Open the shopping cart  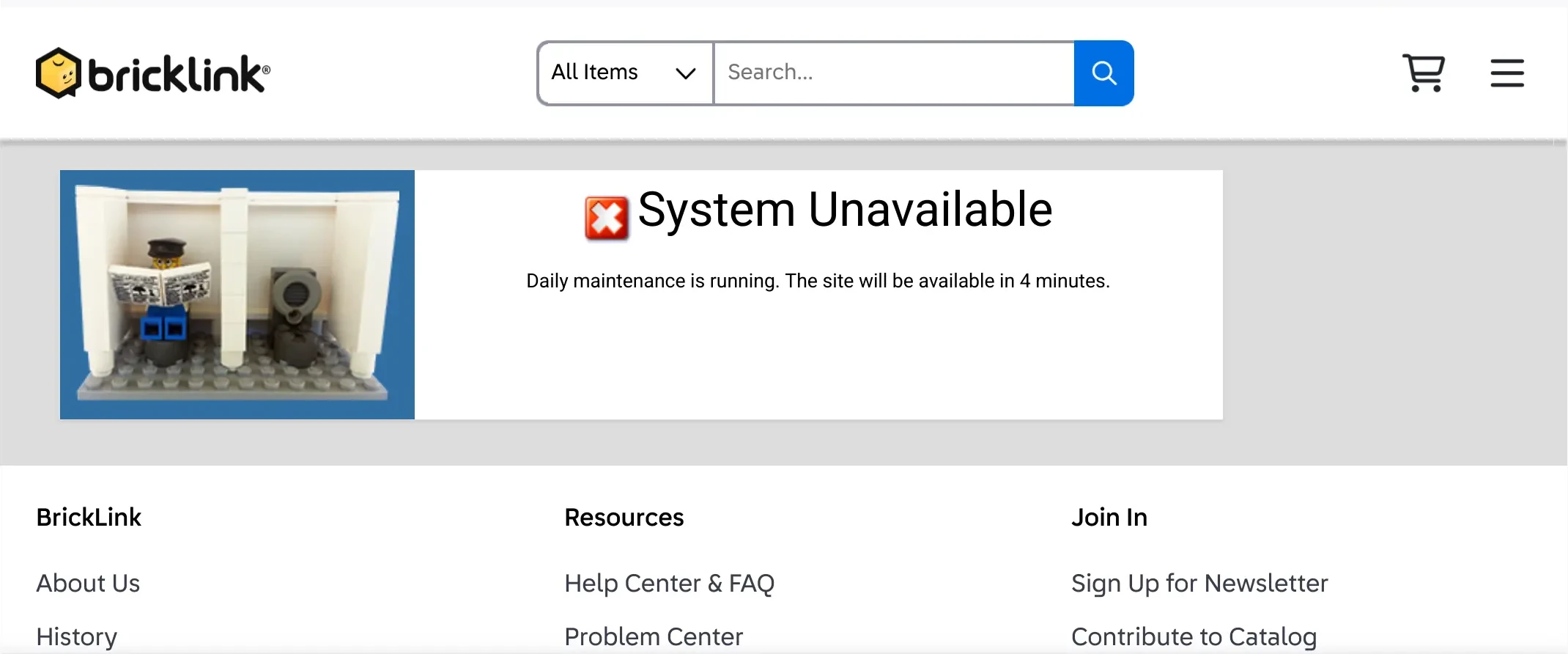coord(1423,73)
